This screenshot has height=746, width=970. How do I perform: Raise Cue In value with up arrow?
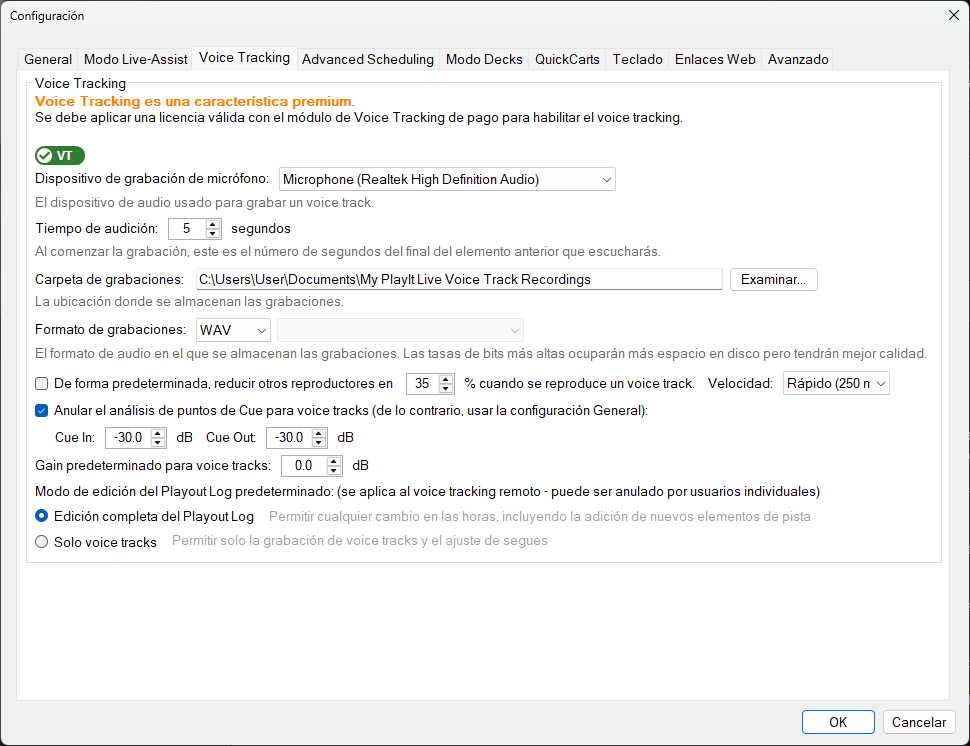[x=158, y=433]
